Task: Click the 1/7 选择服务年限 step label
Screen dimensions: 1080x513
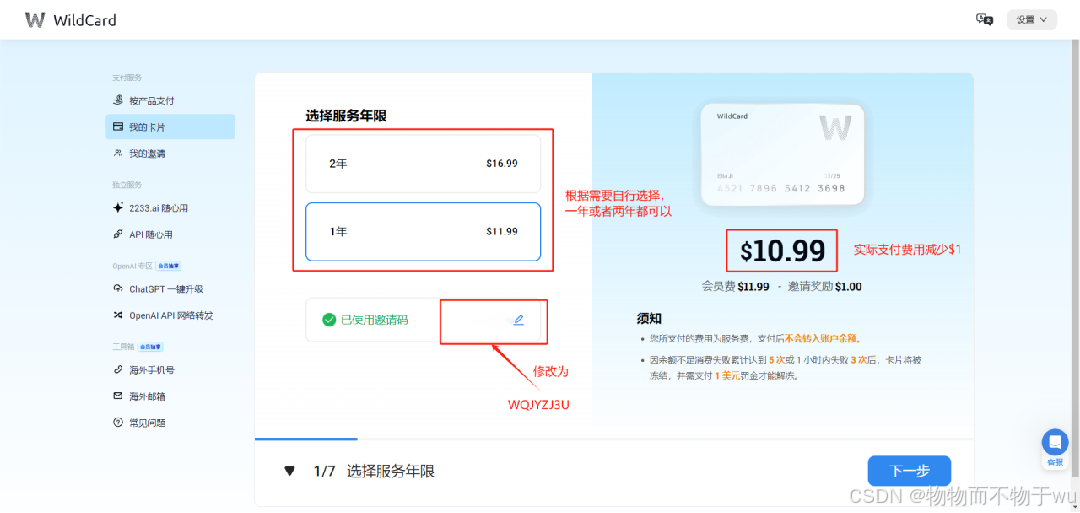Action: (375, 472)
